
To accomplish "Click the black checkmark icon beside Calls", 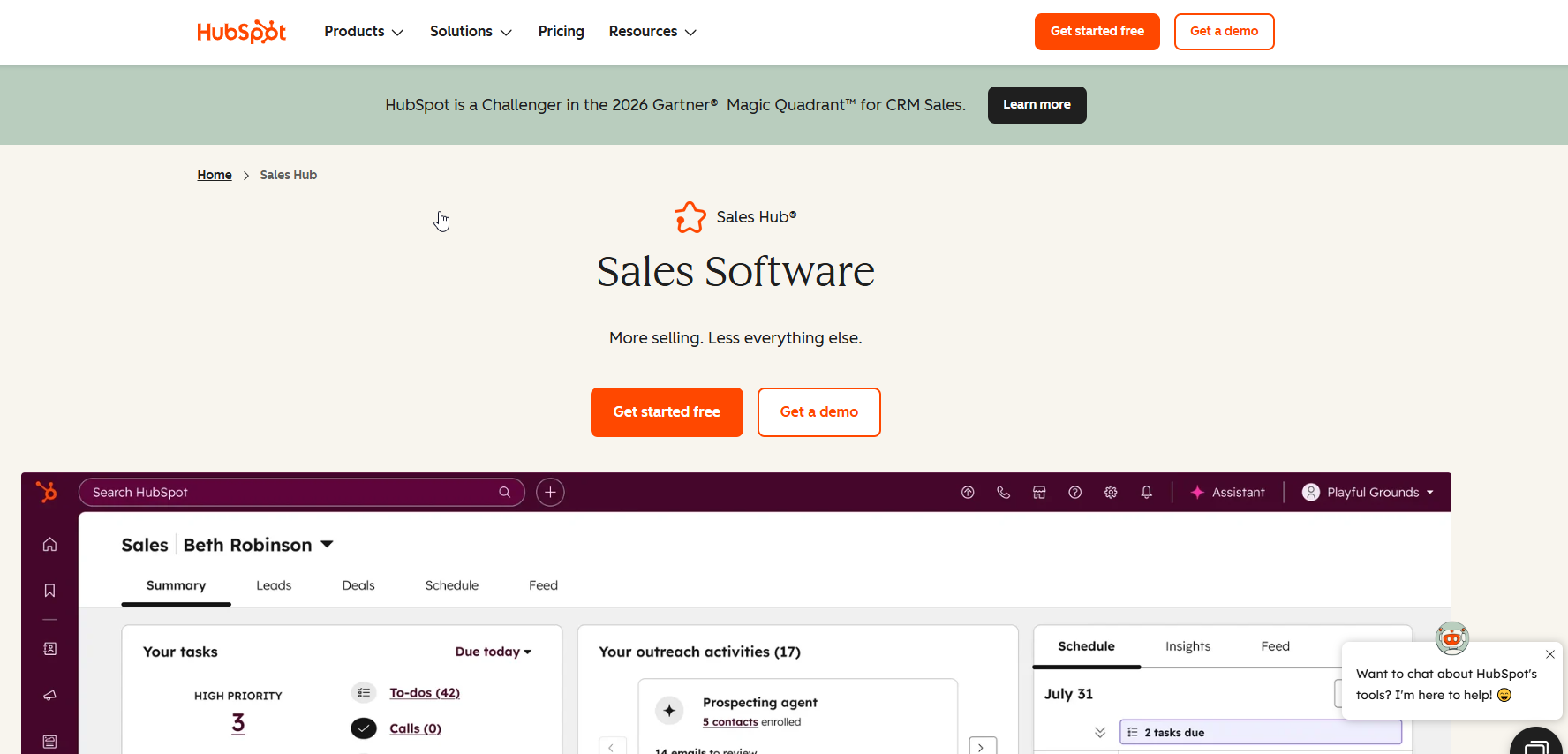I will pyautogui.click(x=364, y=728).
